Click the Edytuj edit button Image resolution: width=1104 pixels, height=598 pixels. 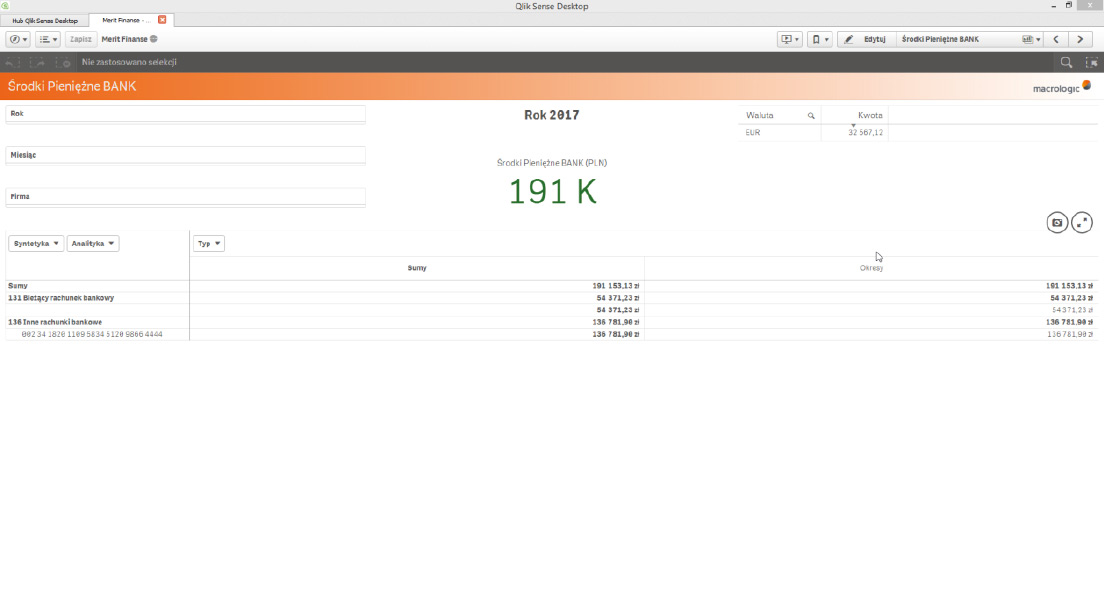pos(865,39)
